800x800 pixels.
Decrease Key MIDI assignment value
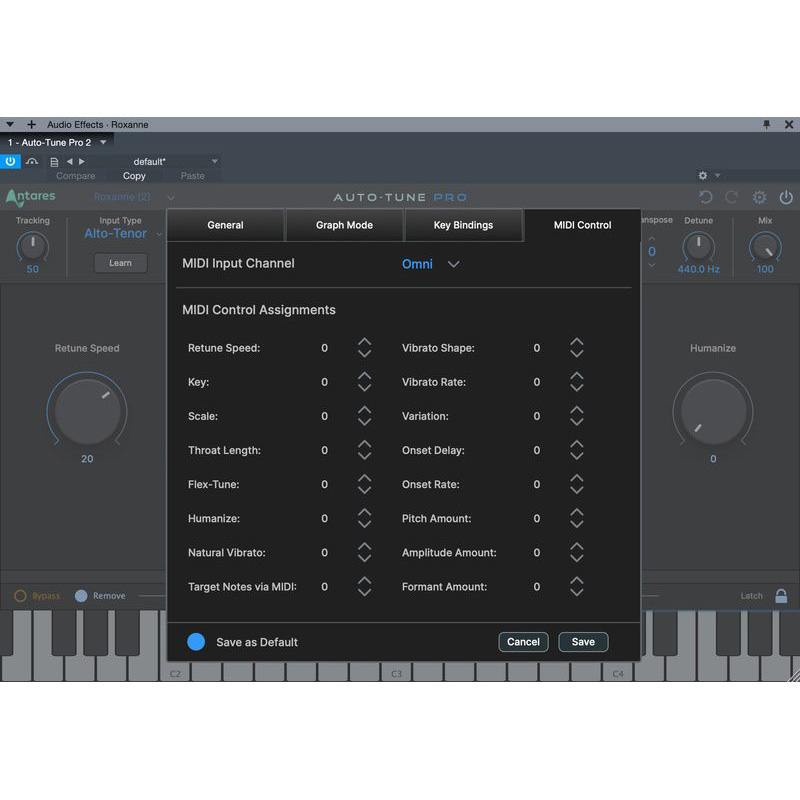[x=364, y=388]
